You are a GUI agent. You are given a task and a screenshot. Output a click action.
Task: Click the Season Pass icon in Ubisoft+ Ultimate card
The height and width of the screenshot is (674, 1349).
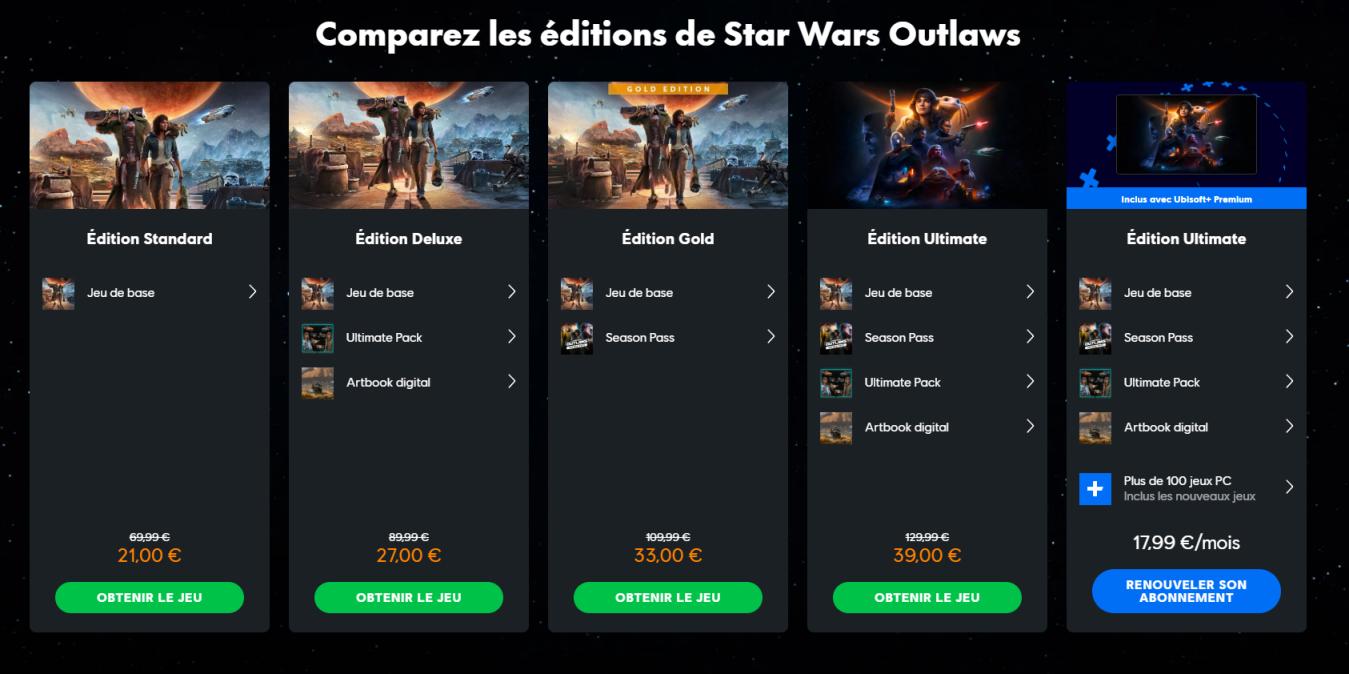(1095, 338)
